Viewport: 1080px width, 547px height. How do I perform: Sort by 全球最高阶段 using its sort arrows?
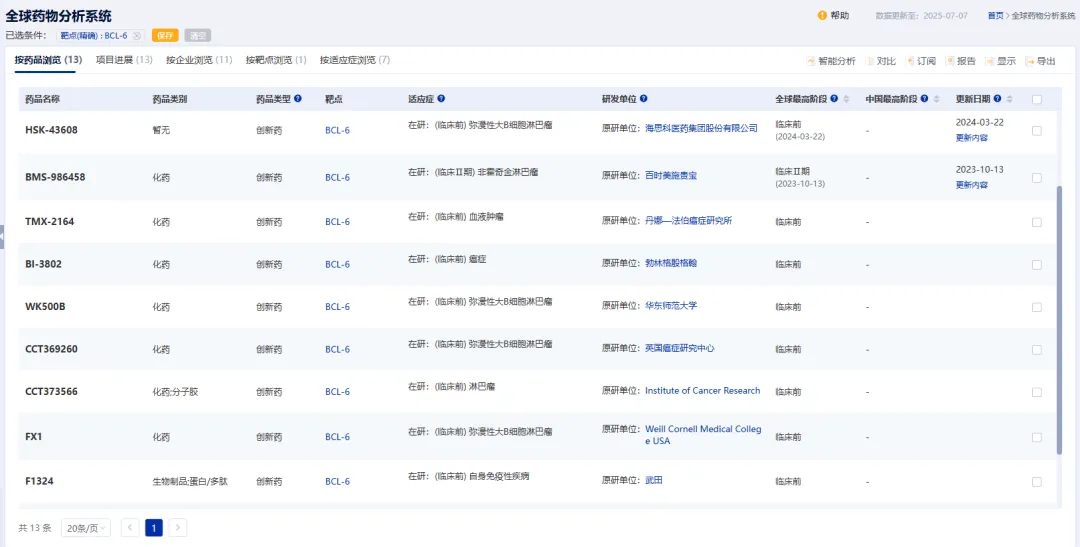(846, 99)
